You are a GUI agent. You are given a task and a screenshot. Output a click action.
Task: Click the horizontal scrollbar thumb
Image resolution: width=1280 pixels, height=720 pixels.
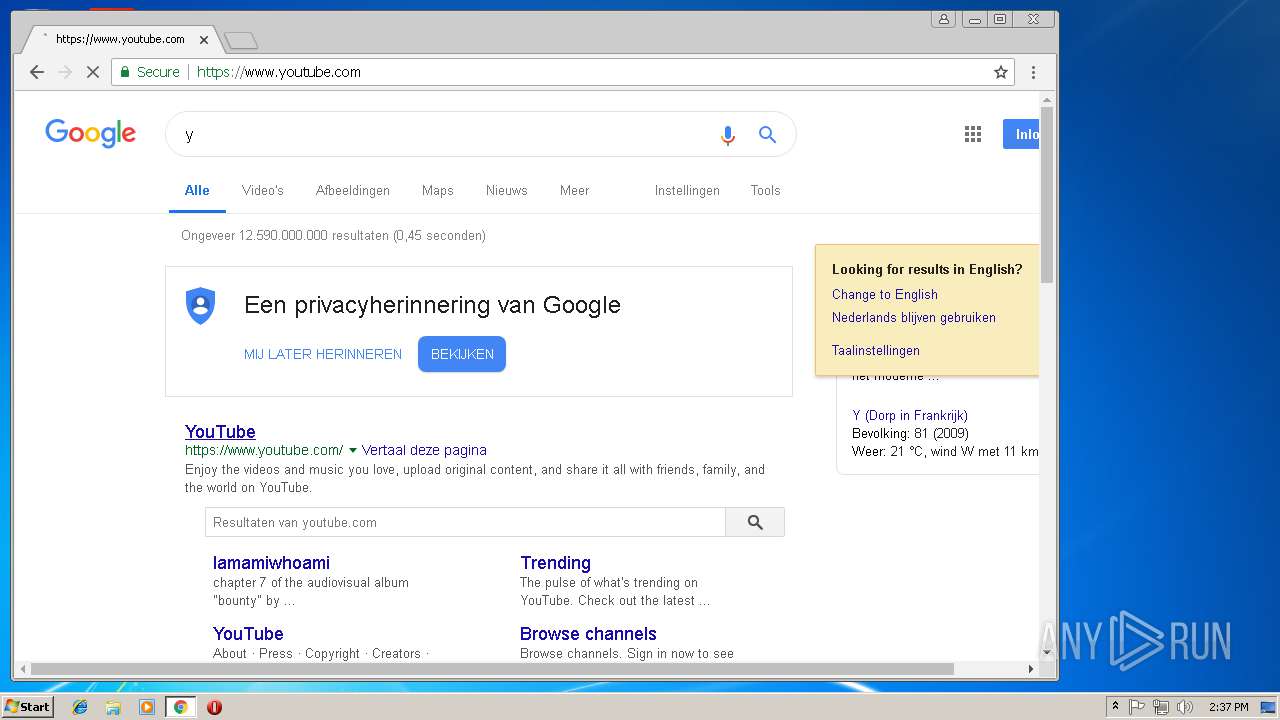point(492,669)
